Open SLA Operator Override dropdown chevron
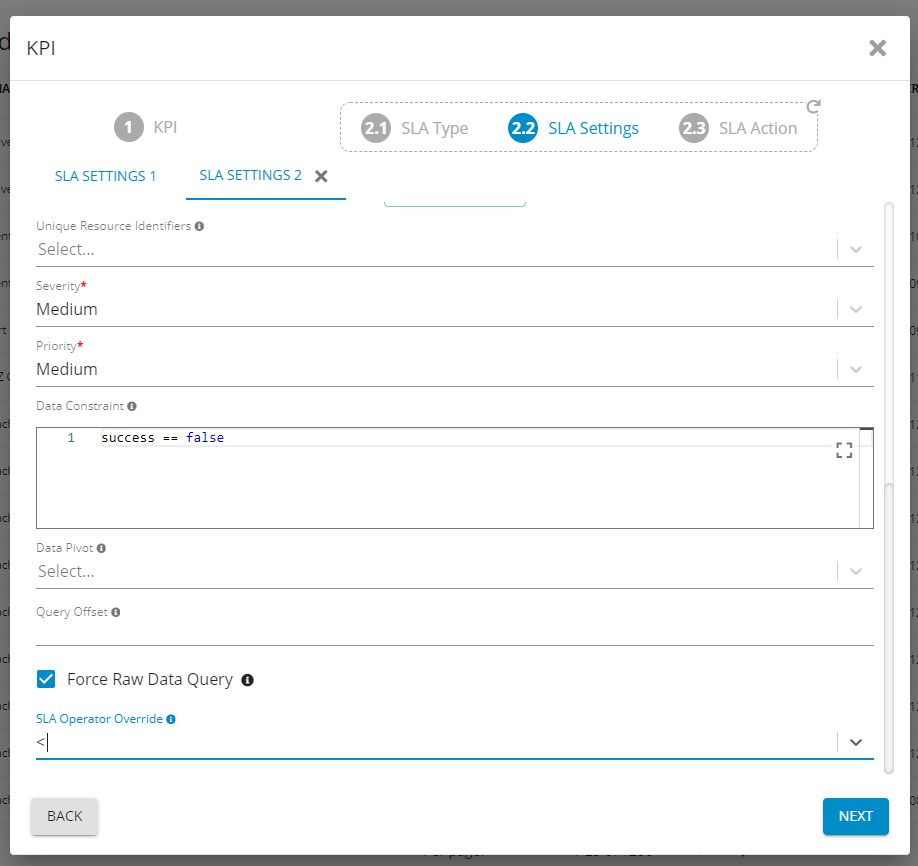Image resolution: width=918 pixels, height=866 pixels. coord(856,742)
